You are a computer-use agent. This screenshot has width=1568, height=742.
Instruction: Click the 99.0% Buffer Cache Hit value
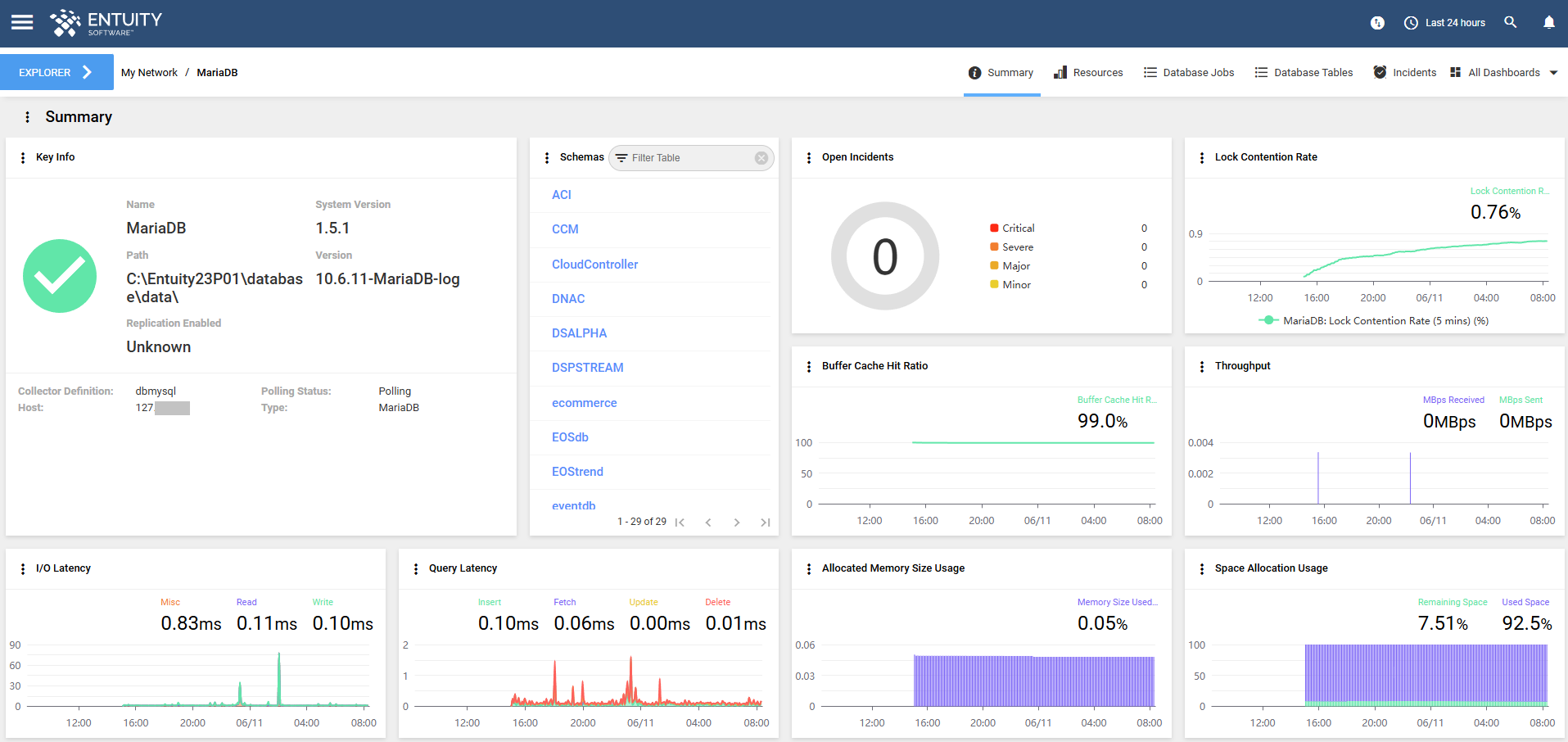point(1102,422)
